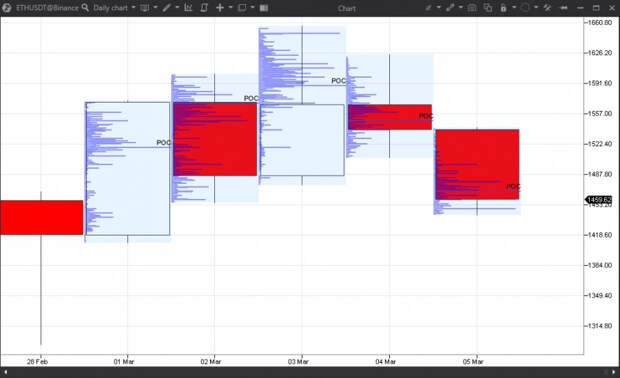Click the 04 Mar date label
Viewport: 620px width, 378px height.
[x=386, y=361]
